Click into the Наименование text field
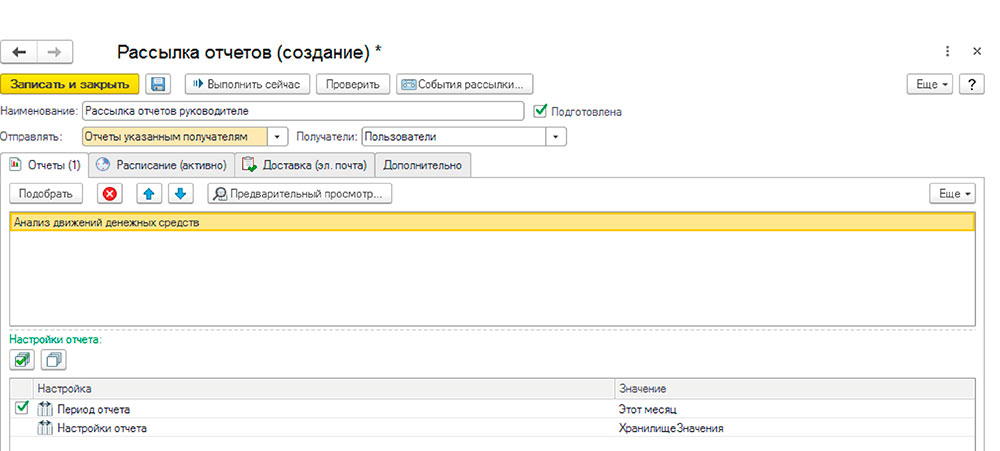The image size is (1000, 451). (300, 111)
